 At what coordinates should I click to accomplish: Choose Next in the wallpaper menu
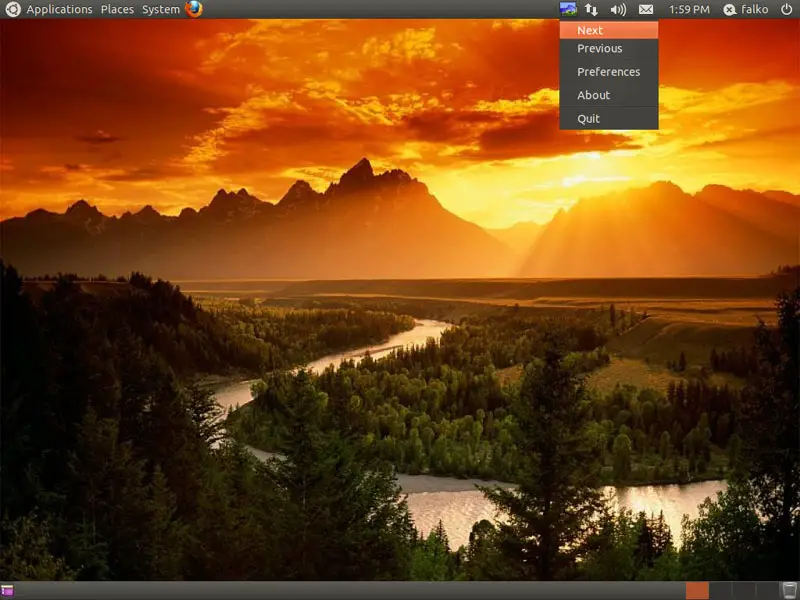coord(609,30)
